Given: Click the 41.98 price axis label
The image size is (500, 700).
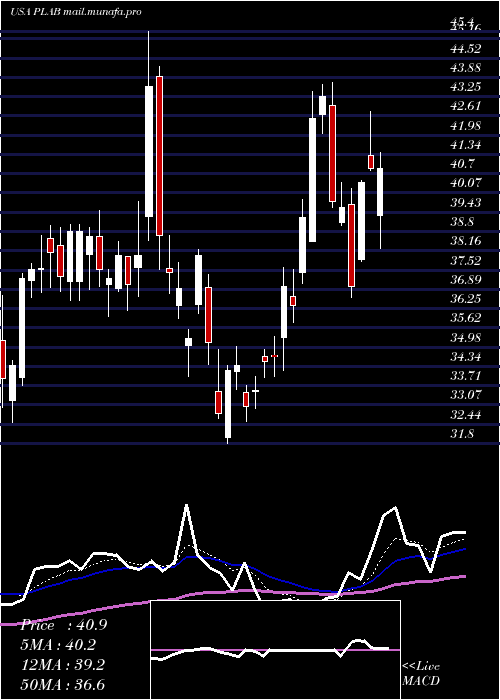Looking at the screenshot, I should click(466, 126).
